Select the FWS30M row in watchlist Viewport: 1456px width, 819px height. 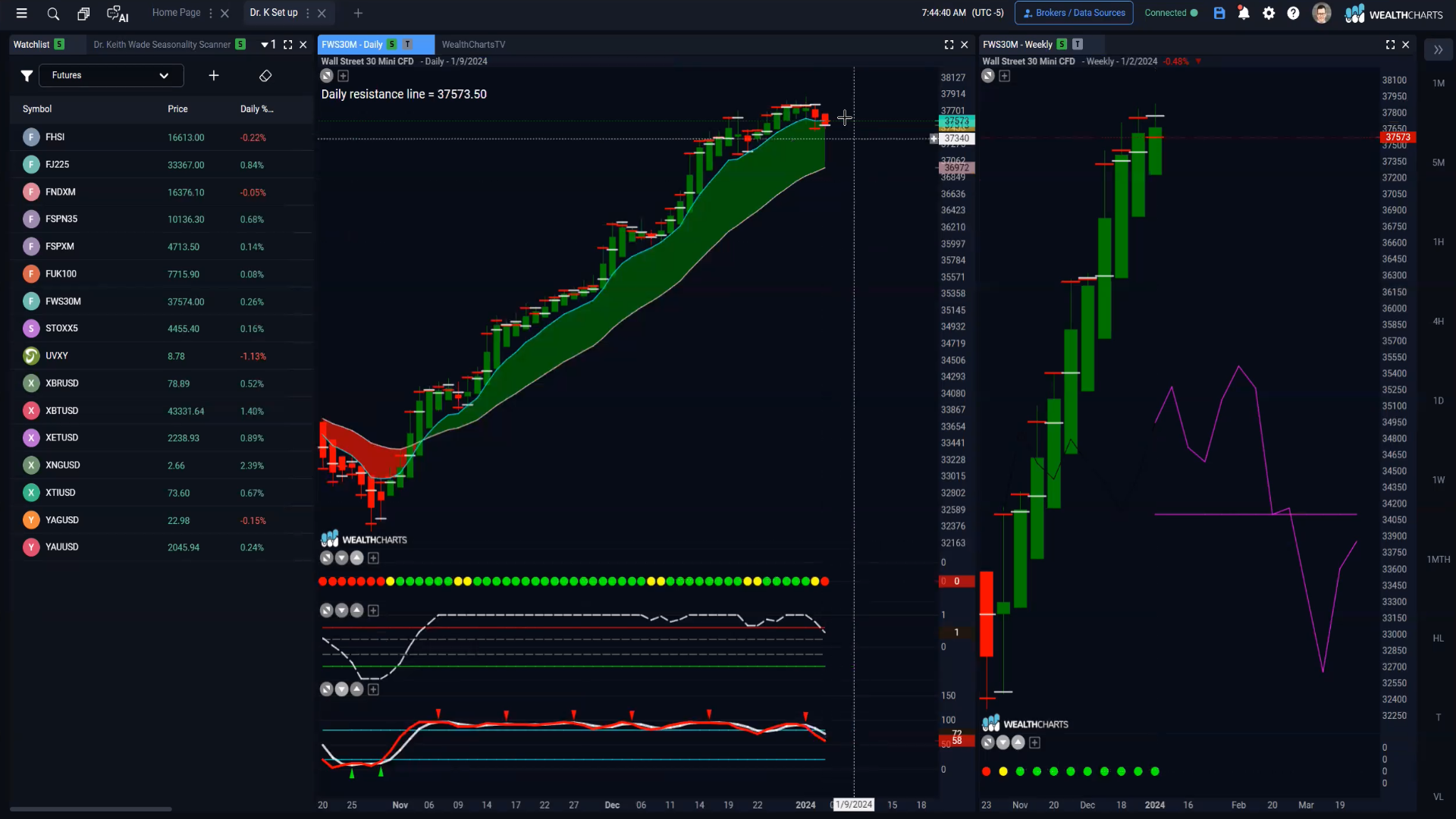pyautogui.click(x=162, y=302)
